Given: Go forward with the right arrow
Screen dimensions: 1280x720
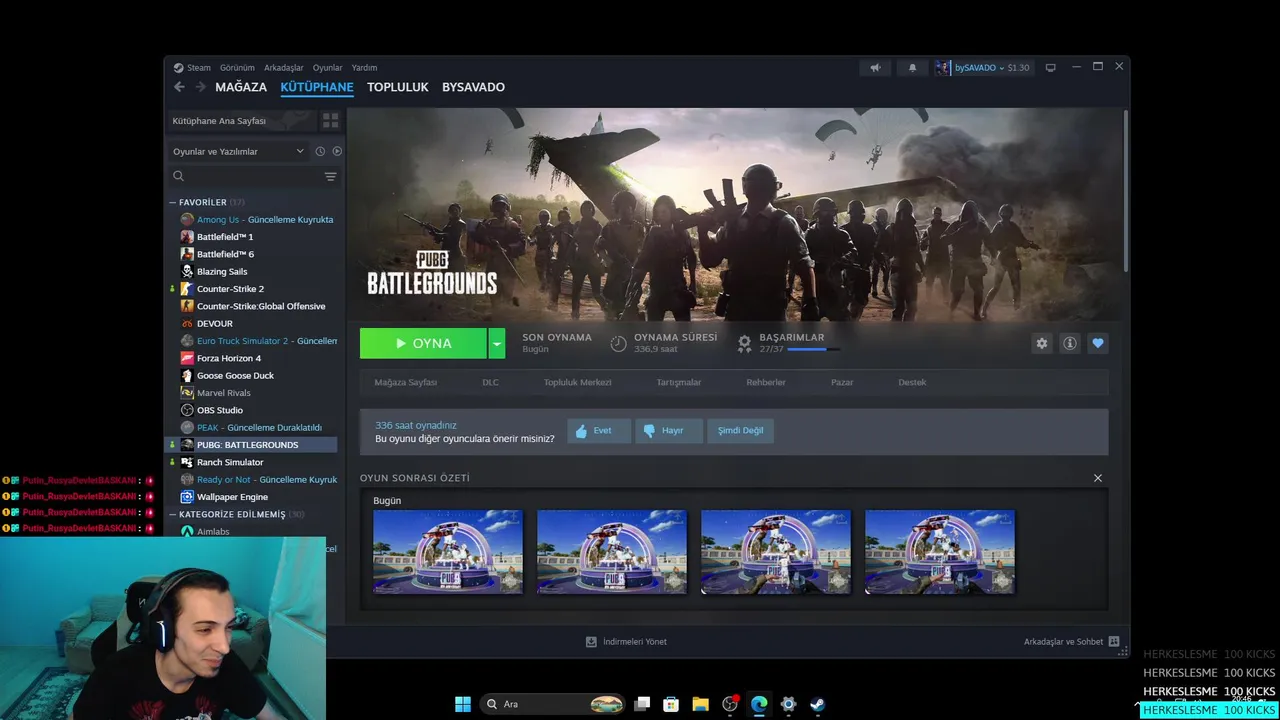Looking at the screenshot, I should [x=200, y=87].
